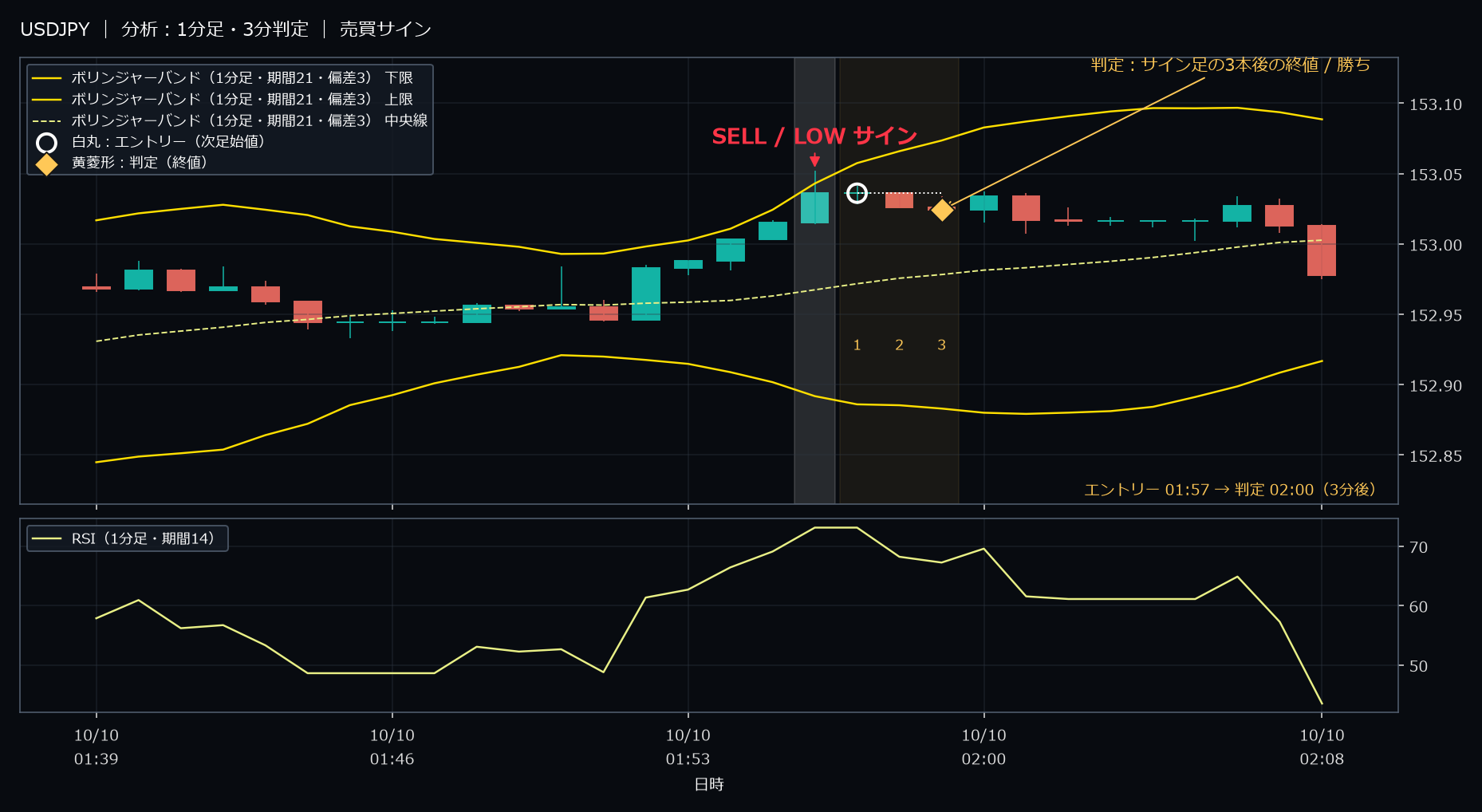
Task: Select the 判定：サイン足の3本後の終値 / 勝ち annotation
Action: (1231, 65)
